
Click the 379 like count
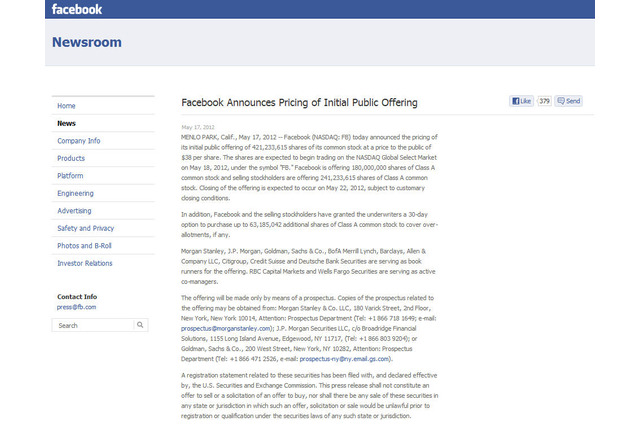[544, 101]
